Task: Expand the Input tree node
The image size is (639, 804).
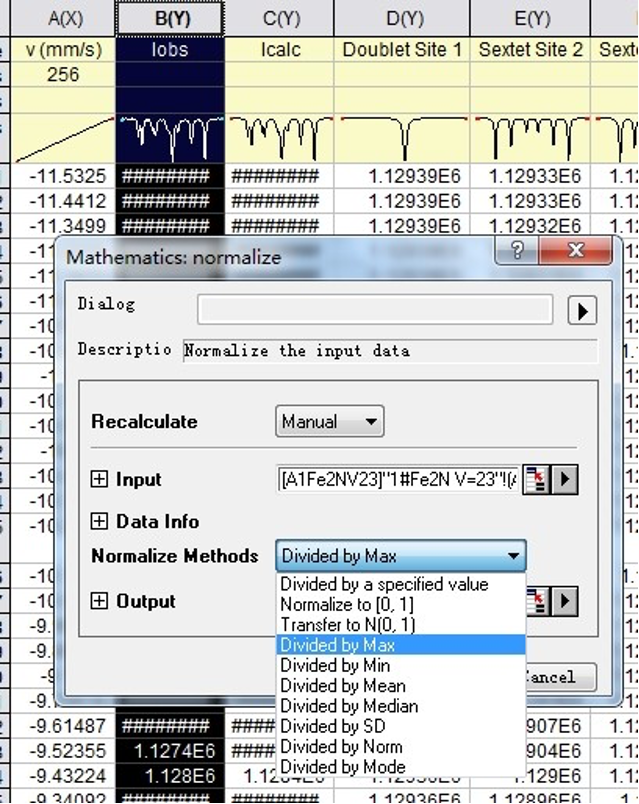Action: [99, 480]
